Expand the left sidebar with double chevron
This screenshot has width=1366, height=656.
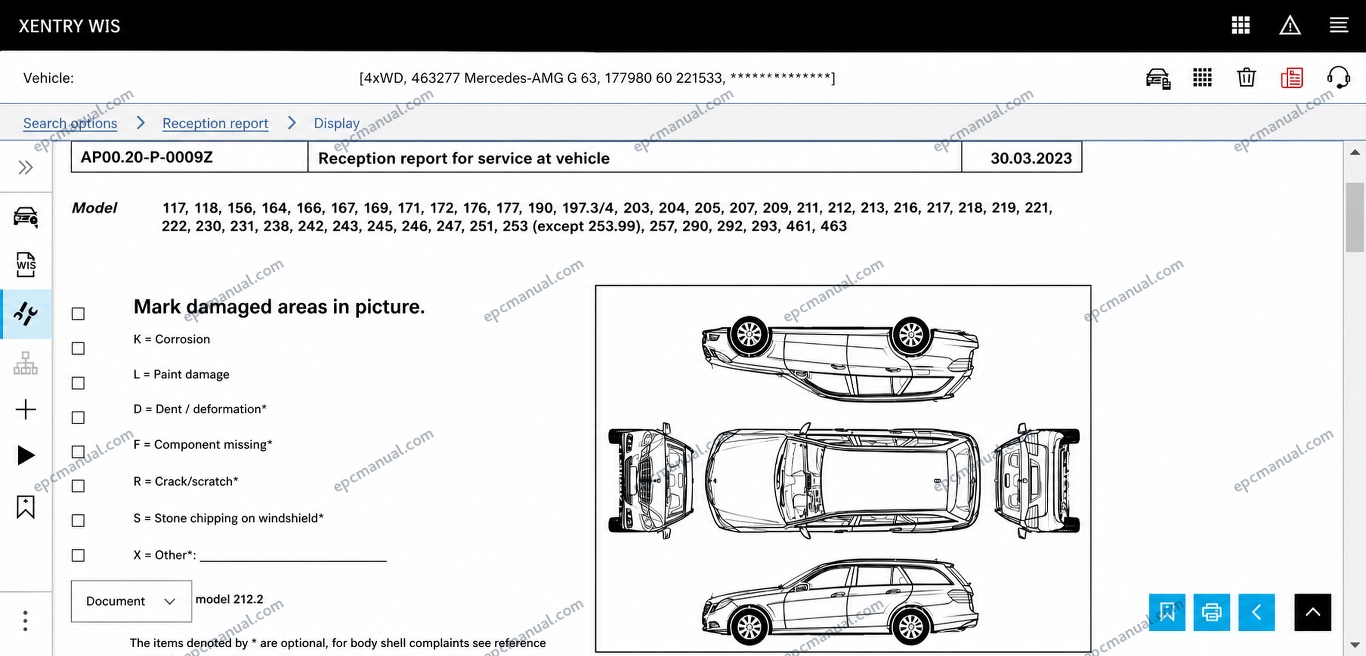[x=26, y=167]
